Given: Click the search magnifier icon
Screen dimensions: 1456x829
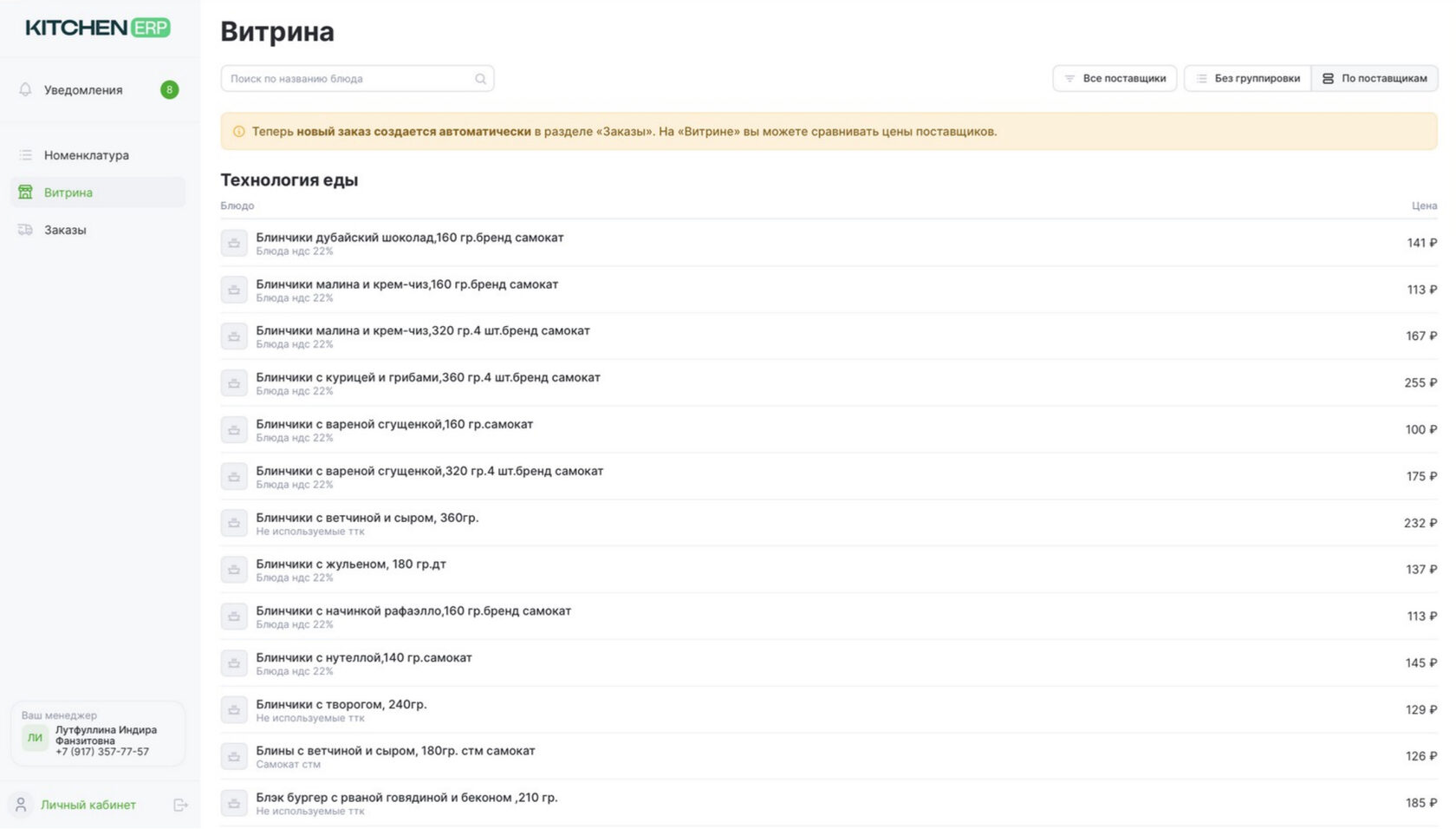Looking at the screenshot, I should pos(480,79).
